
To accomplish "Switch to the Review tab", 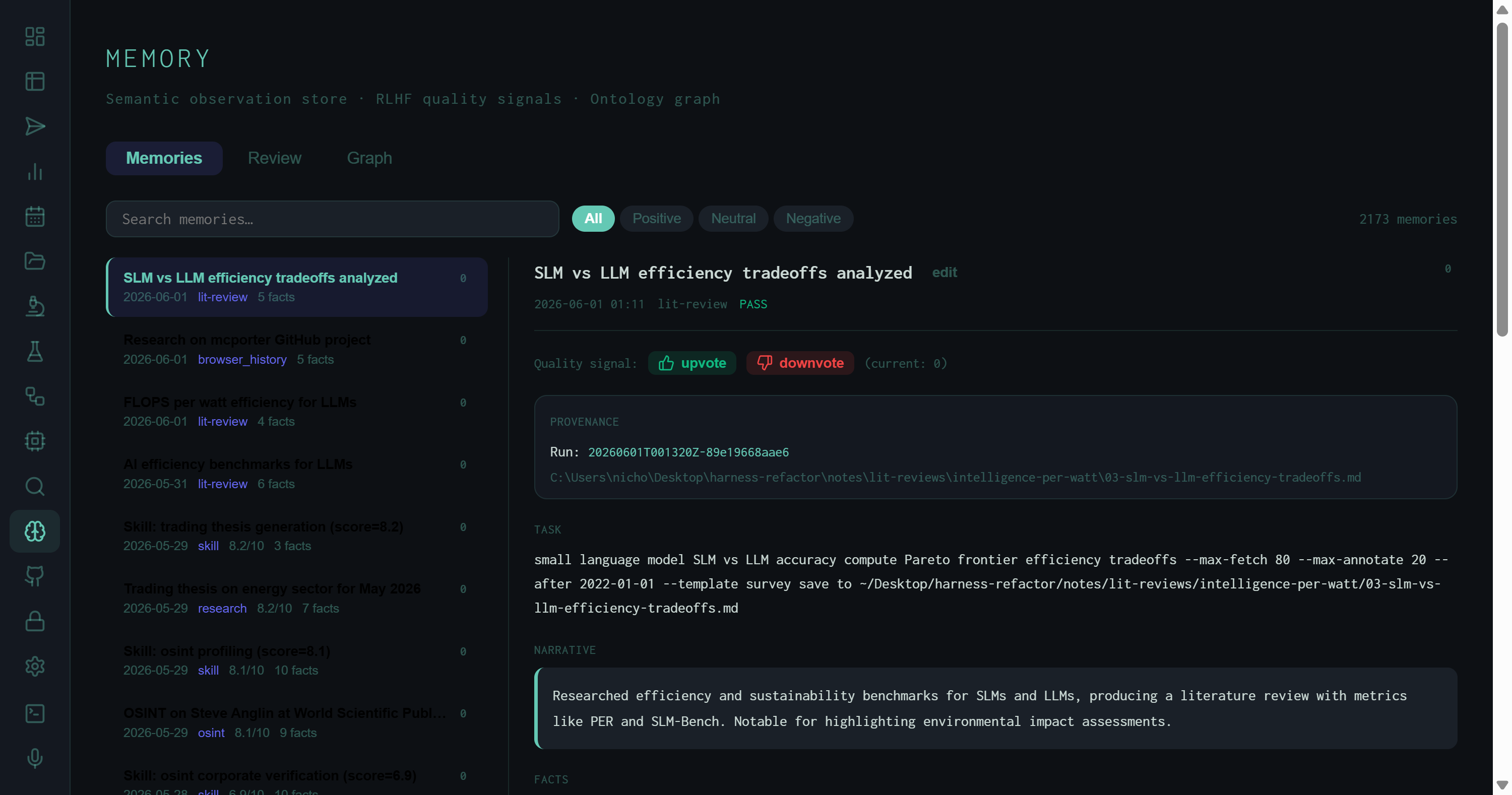I will pos(274,158).
